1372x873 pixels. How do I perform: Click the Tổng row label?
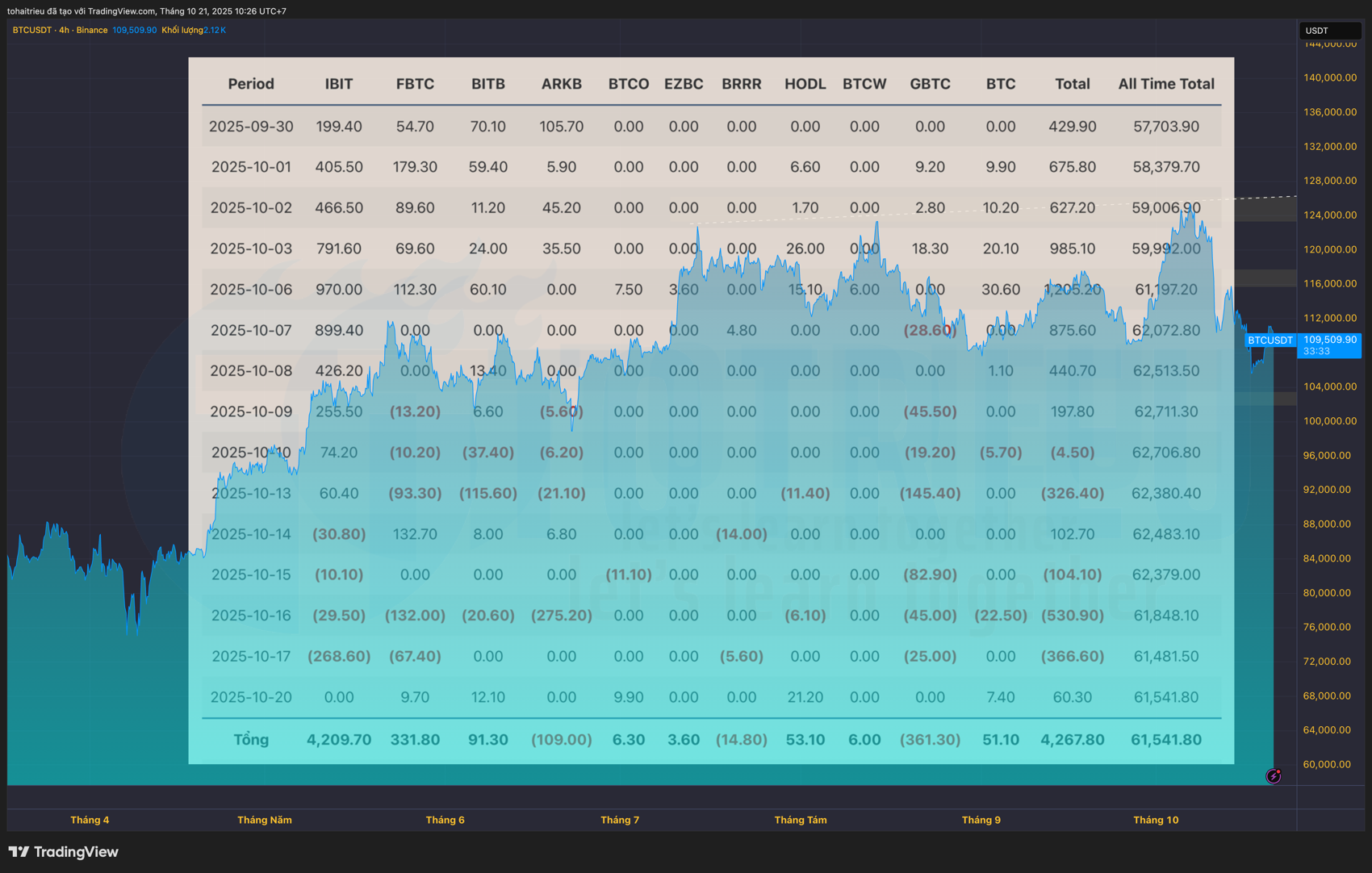(x=251, y=740)
